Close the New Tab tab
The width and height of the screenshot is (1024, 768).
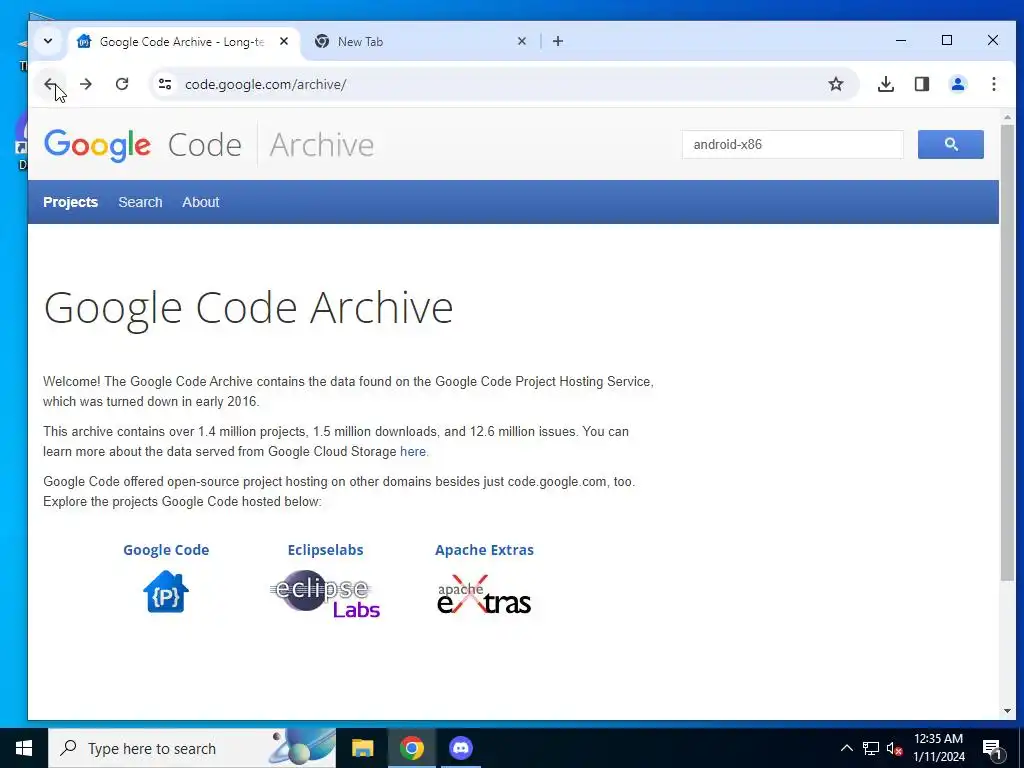[x=522, y=41]
